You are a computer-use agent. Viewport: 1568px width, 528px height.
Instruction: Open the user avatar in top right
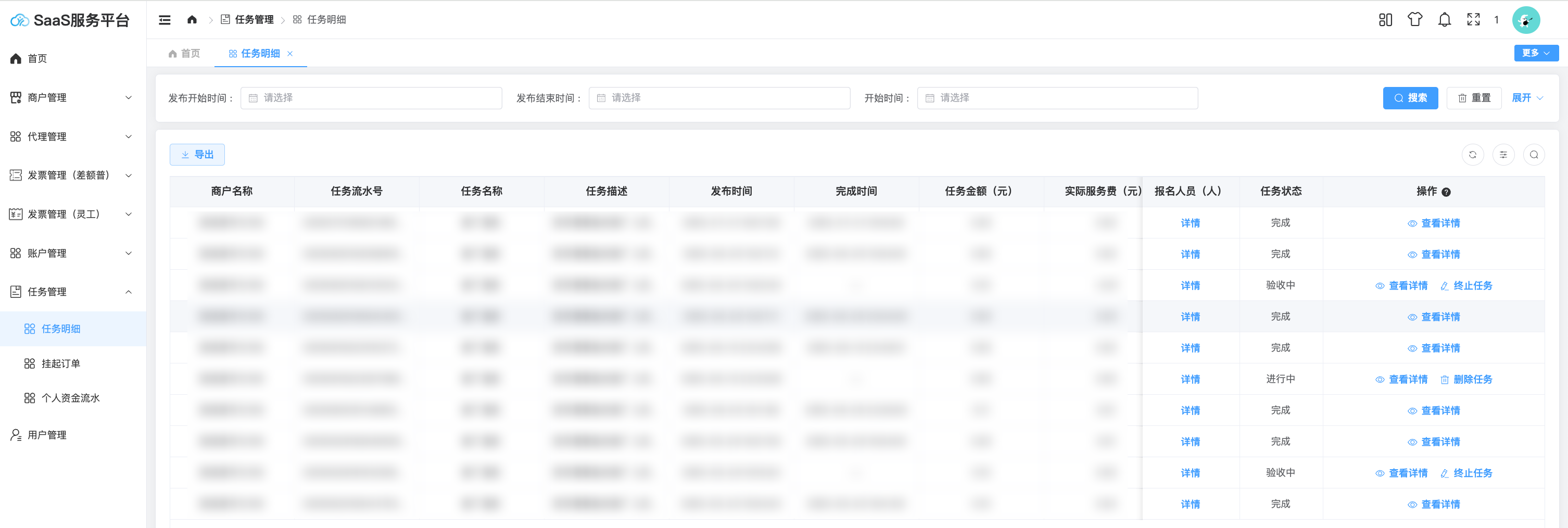pyautogui.click(x=1525, y=20)
